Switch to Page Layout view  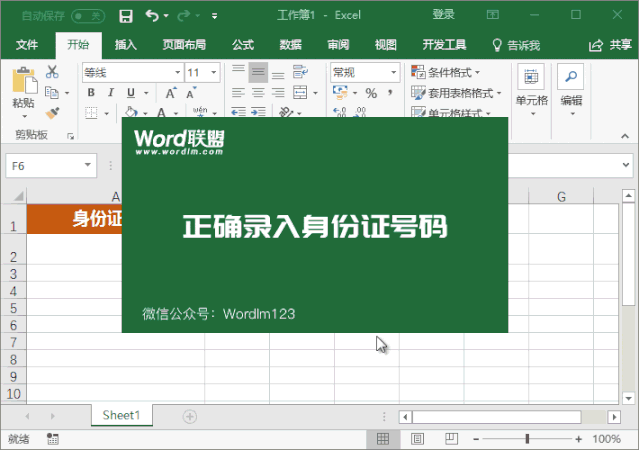(417, 439)
